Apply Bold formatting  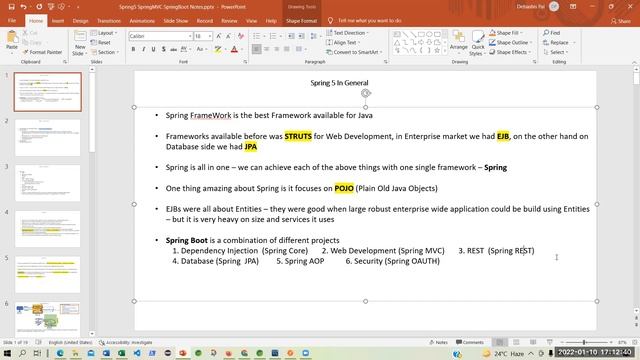click(133, 49)
